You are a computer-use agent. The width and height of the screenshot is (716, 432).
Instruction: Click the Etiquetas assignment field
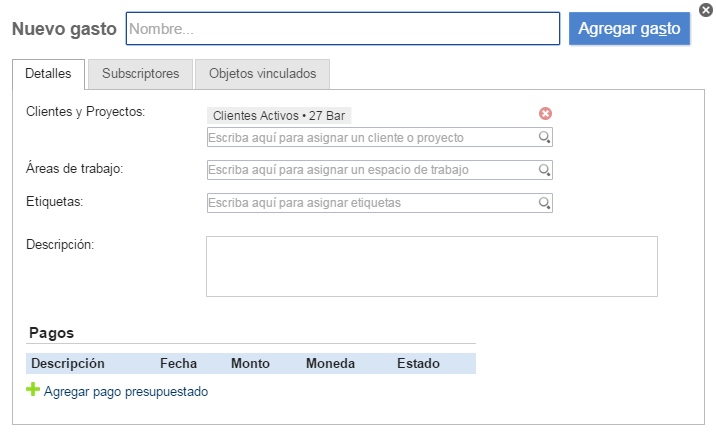[x=370, y=203]
